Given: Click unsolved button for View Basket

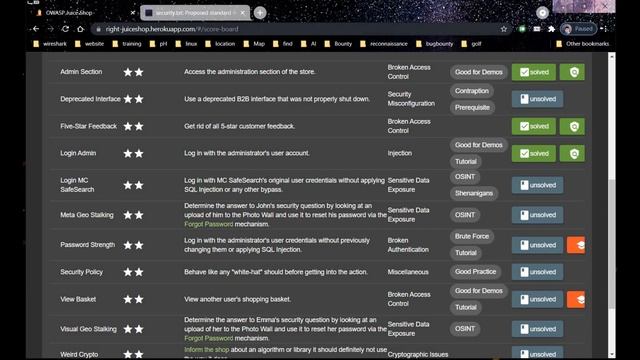Looking at the screenshot, I should point(538,300).
